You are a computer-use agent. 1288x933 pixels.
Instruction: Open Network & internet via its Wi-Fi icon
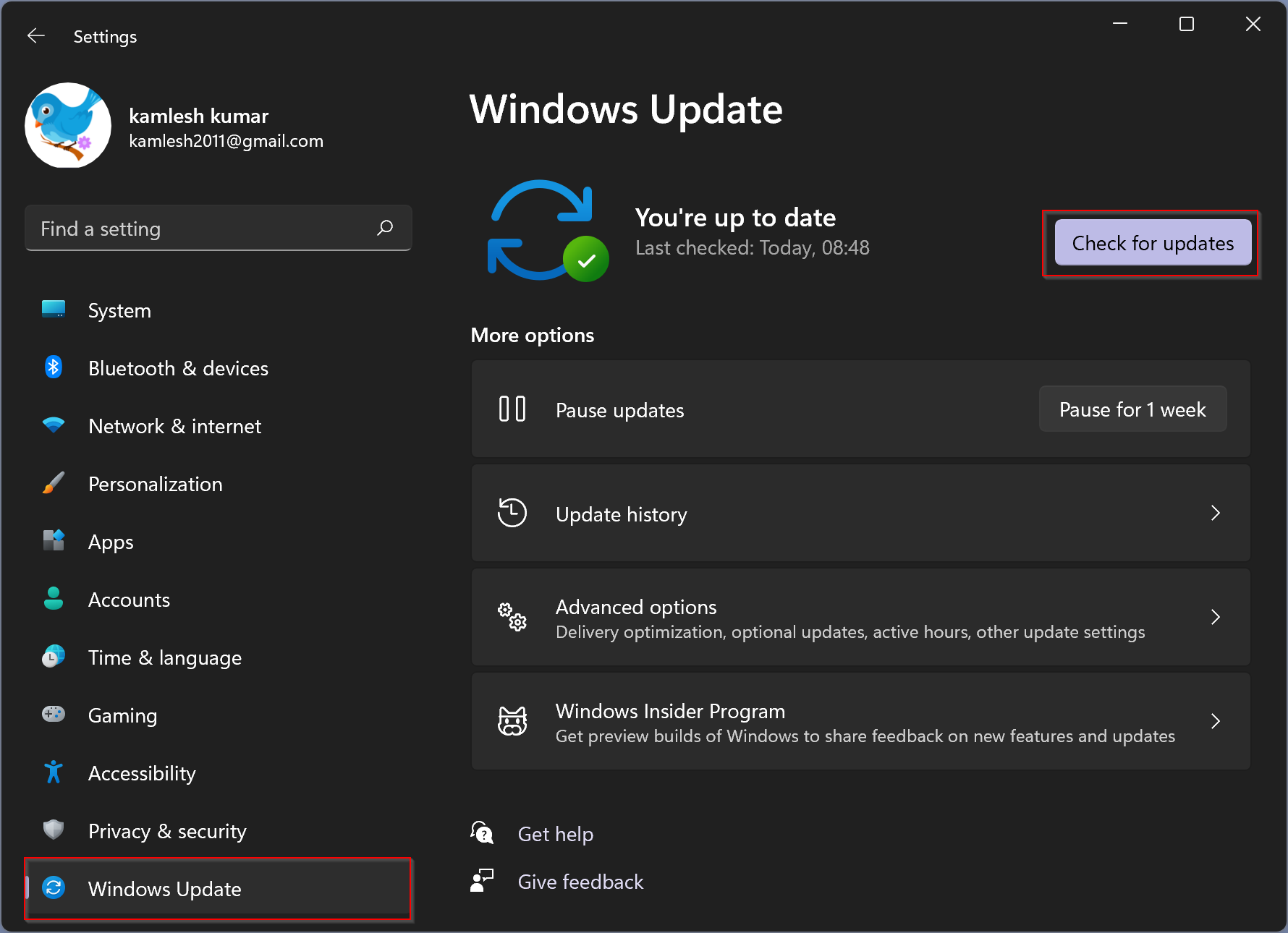click(53, 425)
